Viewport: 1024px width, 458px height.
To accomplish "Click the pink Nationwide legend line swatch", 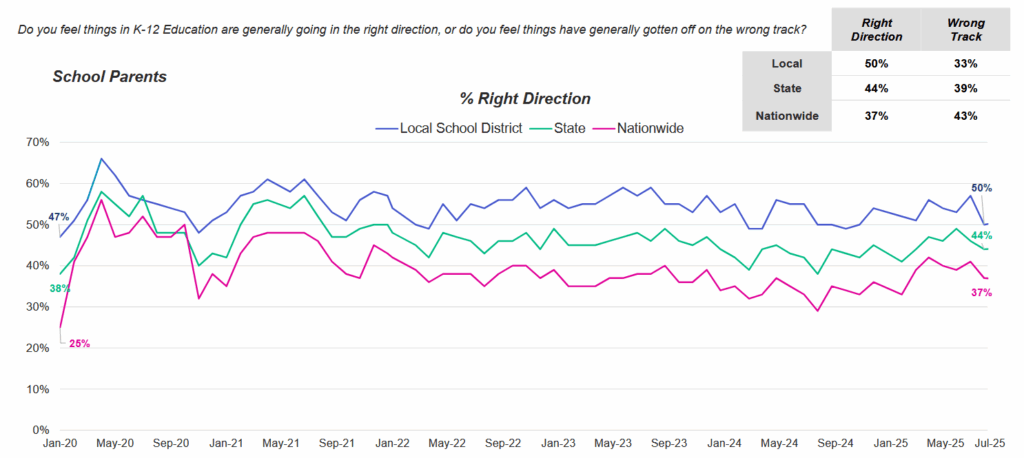I will [602, 128].
